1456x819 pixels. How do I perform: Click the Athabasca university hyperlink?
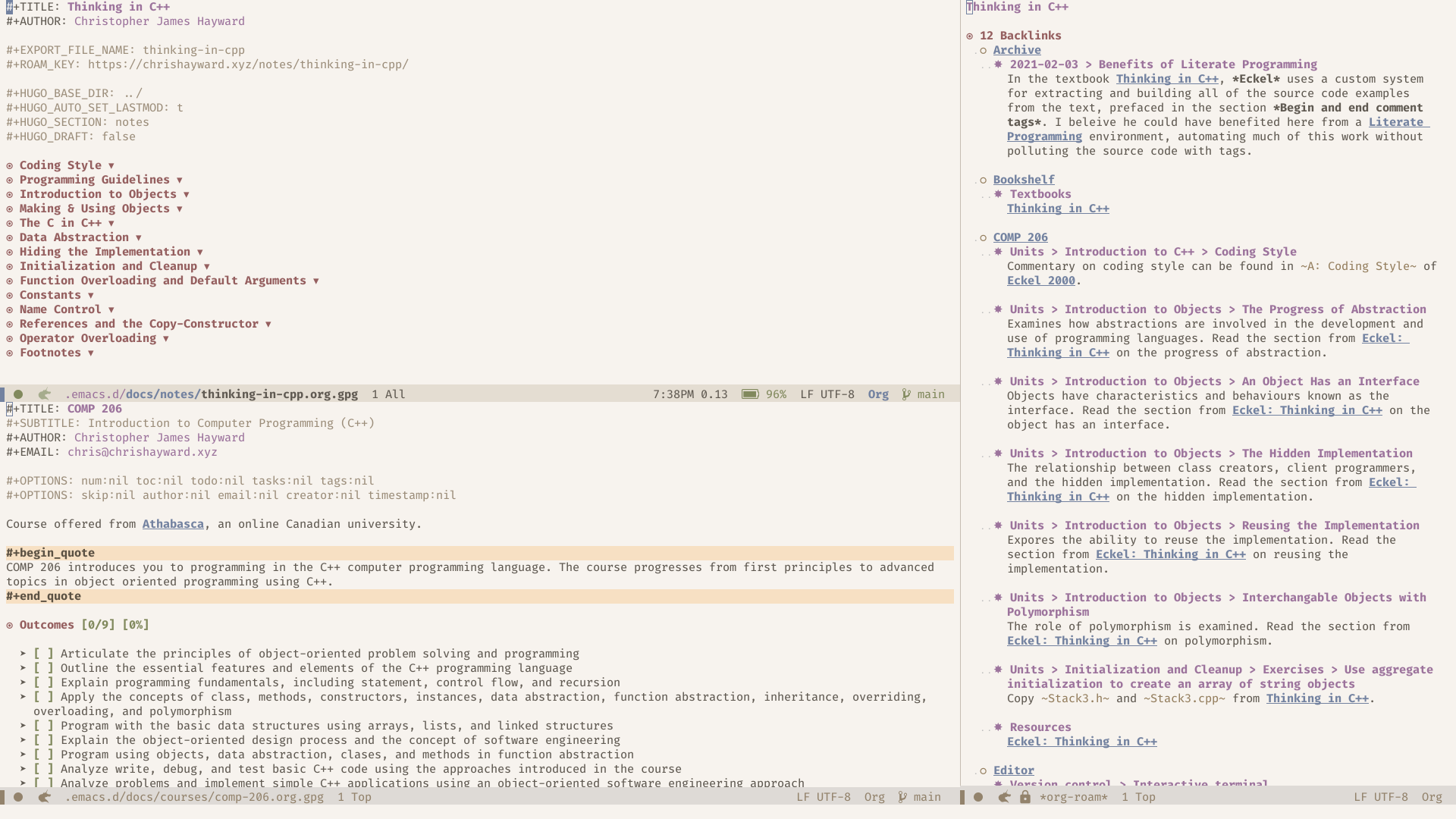[x=172, y=523]
